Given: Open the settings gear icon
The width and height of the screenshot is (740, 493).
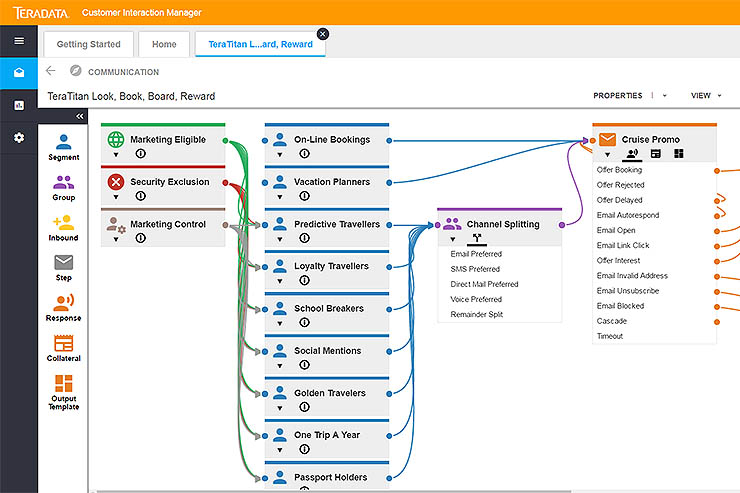Looking at the screenshot, I should [x=18, y=137].
